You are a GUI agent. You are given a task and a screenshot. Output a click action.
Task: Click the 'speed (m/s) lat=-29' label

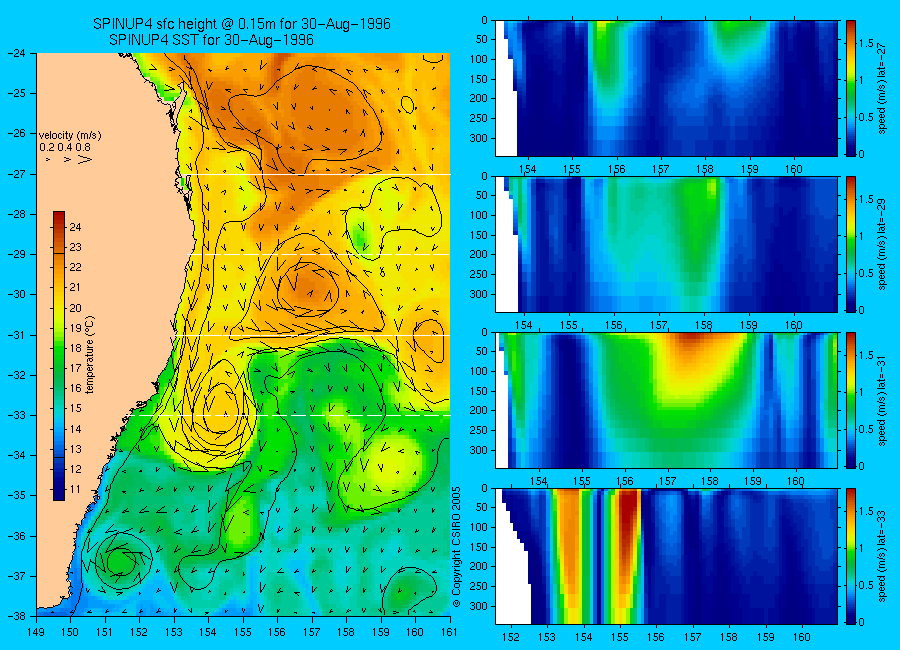(x=882, y=244)
